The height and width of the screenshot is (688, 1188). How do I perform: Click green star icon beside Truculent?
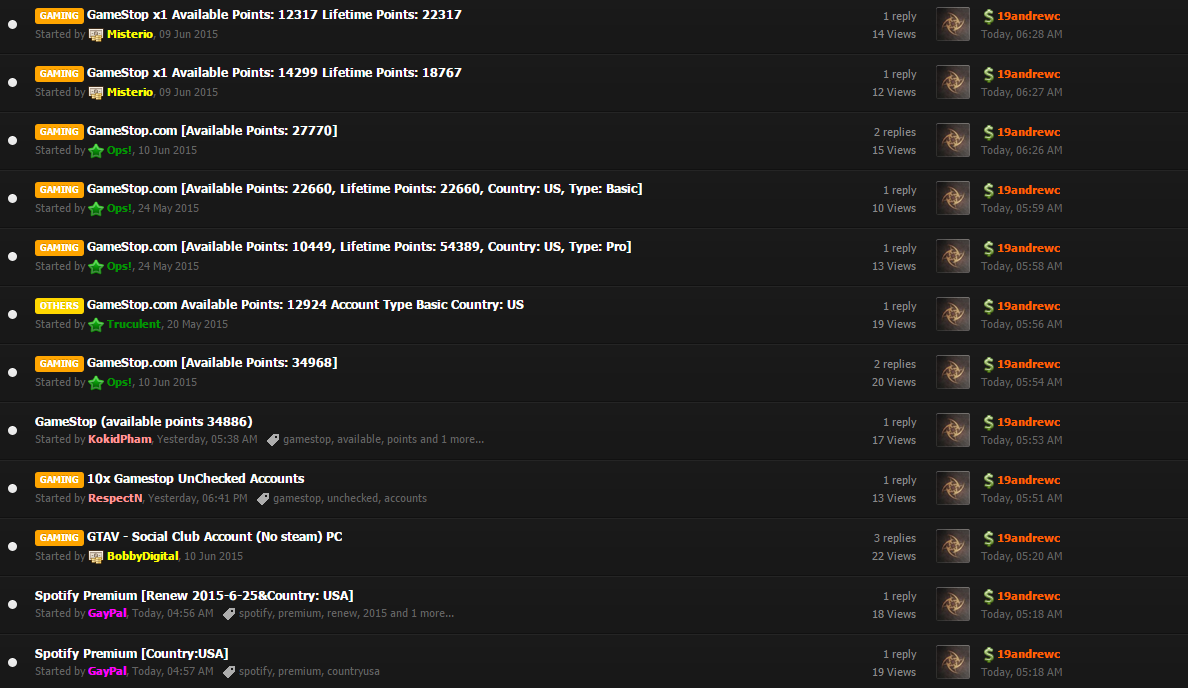coord(95,324)
